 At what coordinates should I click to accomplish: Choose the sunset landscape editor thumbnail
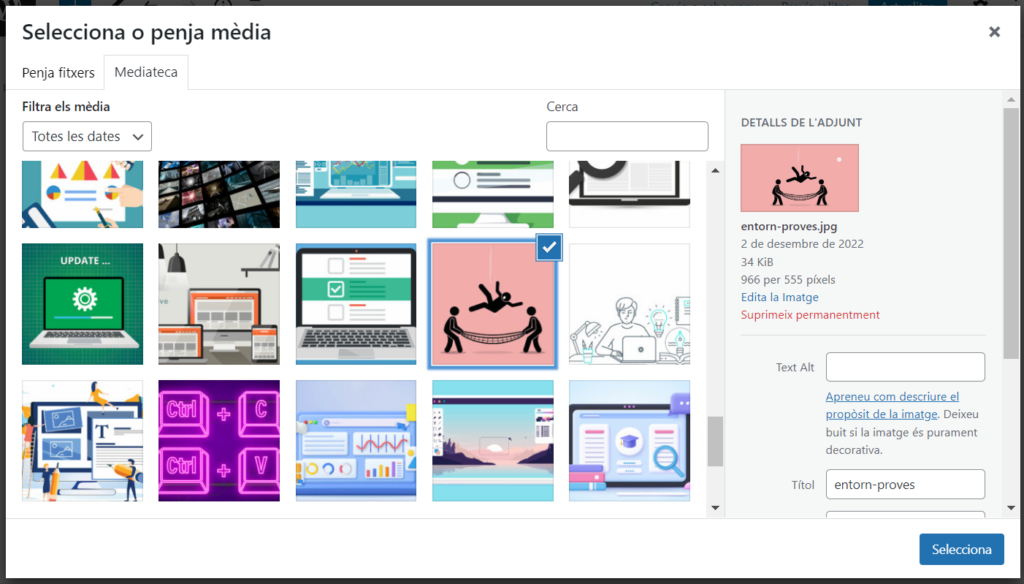(492, 440)
